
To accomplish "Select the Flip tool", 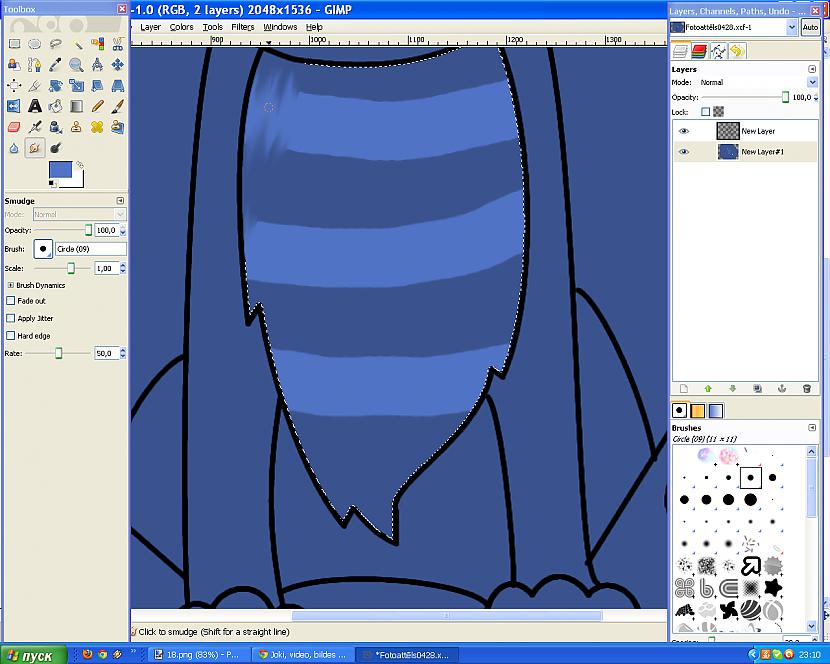I will tap(14, 106).
